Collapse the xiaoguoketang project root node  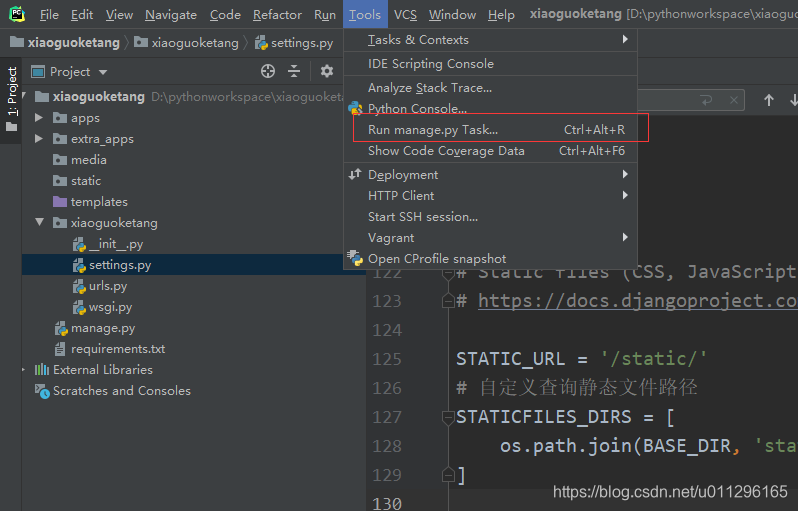pyautogui.click(x=24, y=95)
